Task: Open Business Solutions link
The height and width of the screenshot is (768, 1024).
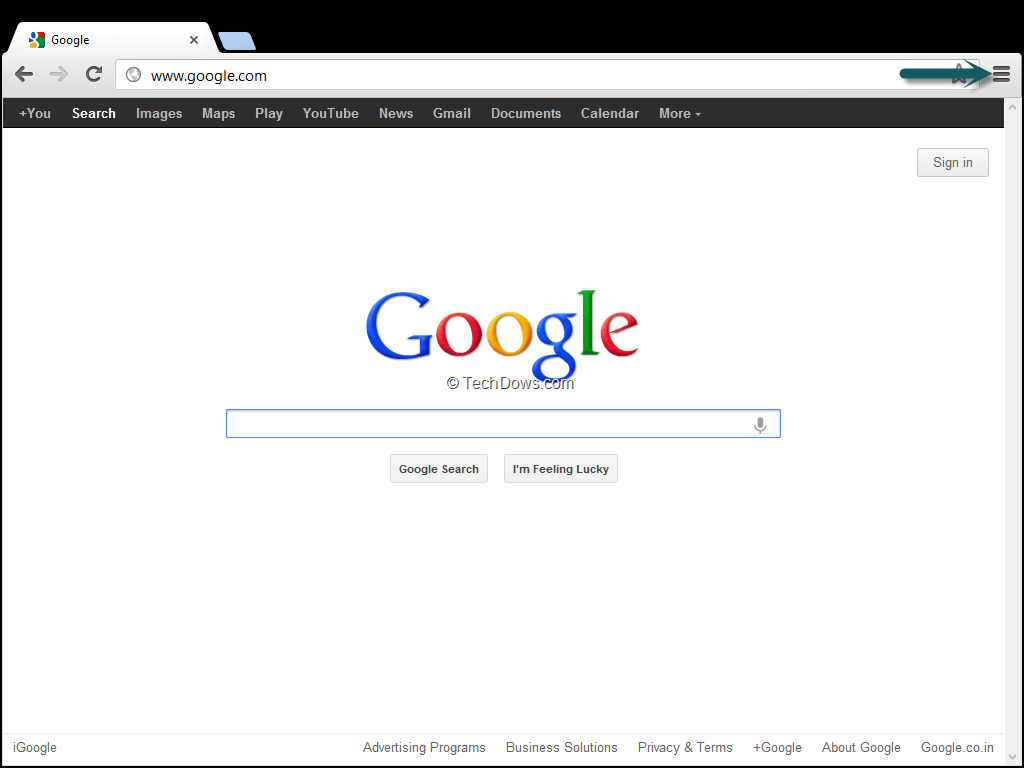Action: [561, 747]
